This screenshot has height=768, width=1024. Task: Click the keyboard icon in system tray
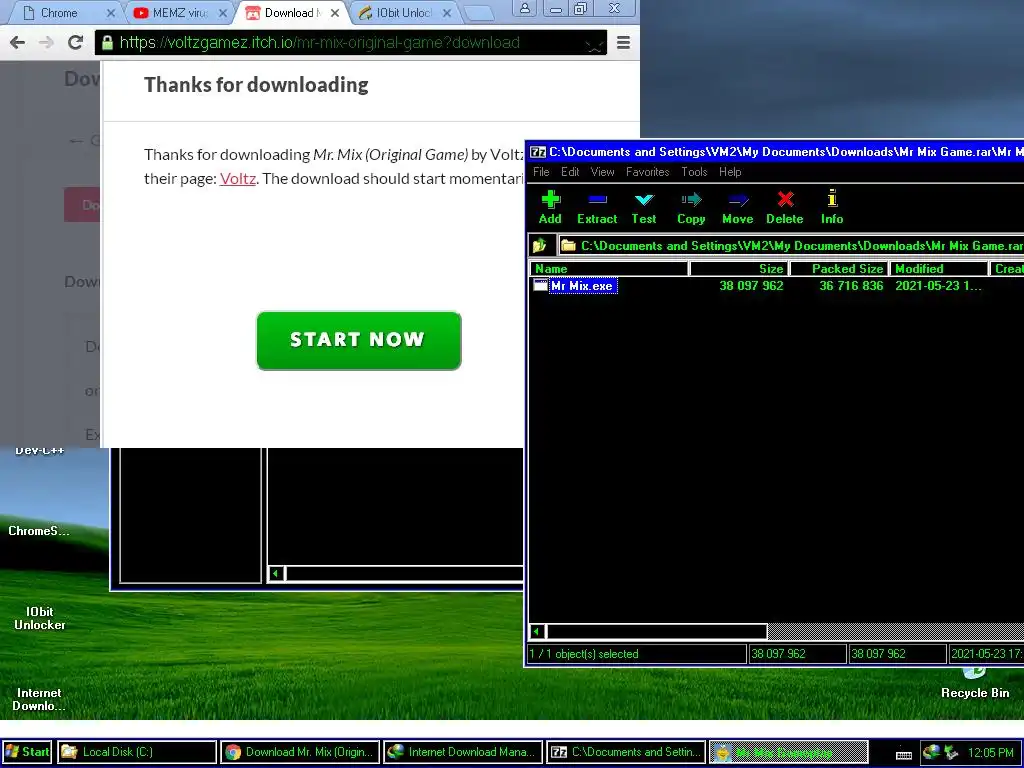(x=904, y=754)
